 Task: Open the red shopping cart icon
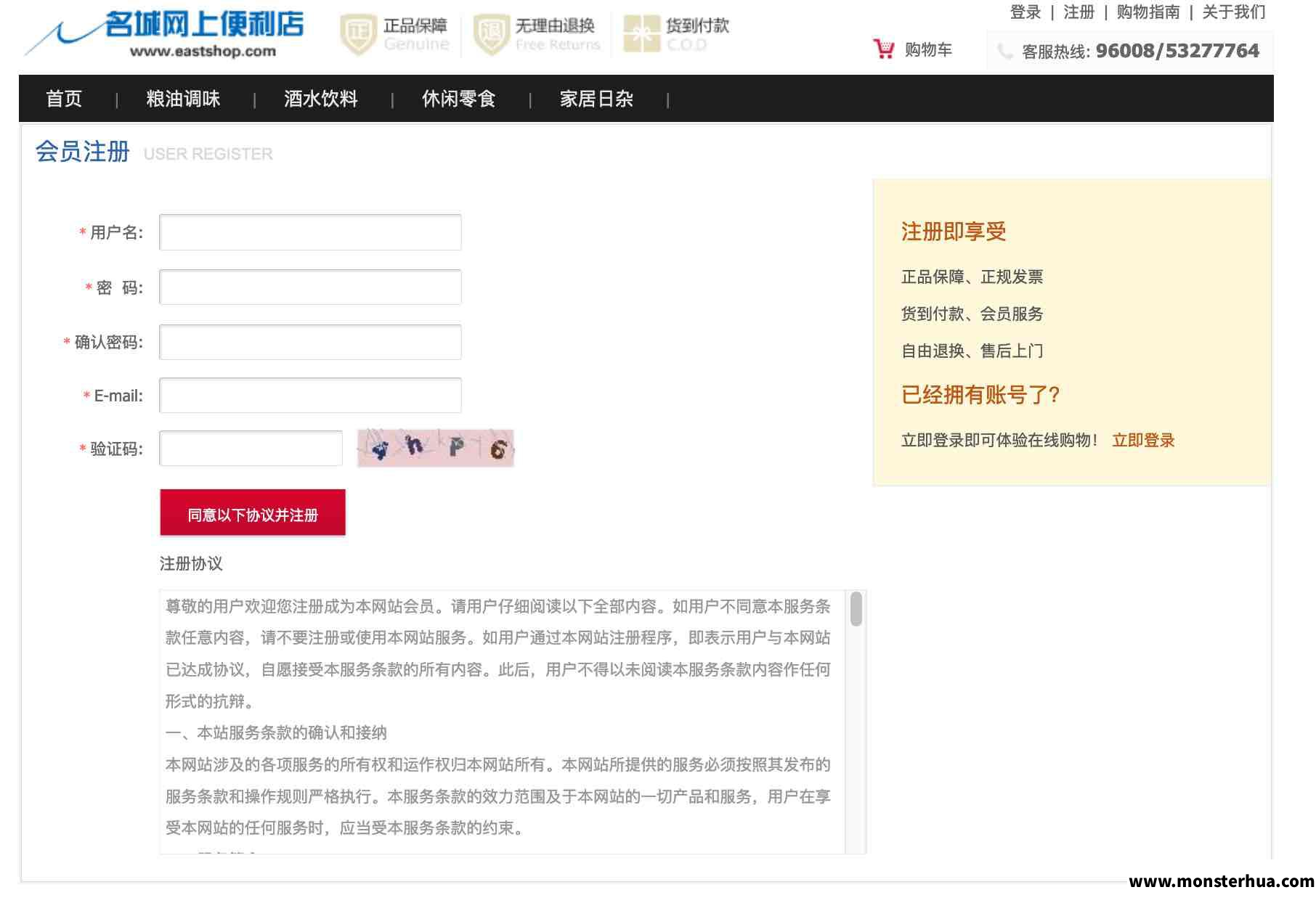coord(884,49)
